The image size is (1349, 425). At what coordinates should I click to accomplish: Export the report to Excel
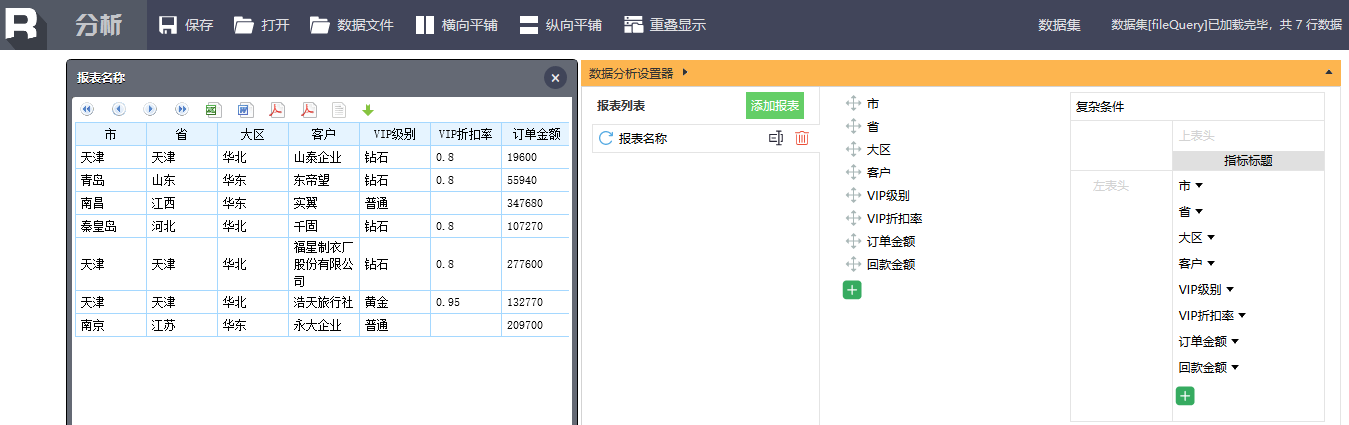(x=213, y=109)
